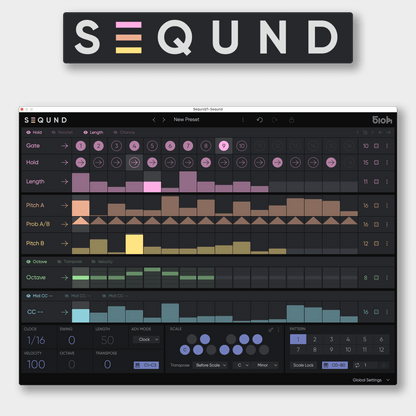The height and width of the screenshot is (416, 416).
Task: Switch to the Transpose lane tab
Action: point(70,262)
